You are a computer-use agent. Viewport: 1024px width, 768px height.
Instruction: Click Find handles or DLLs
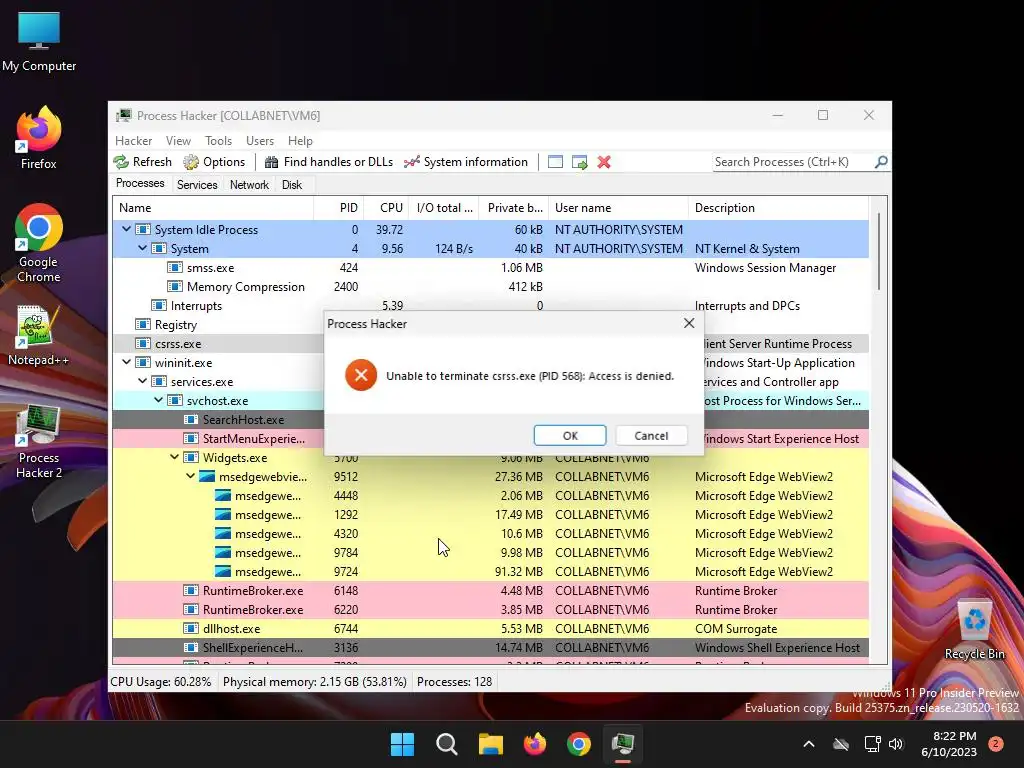coord(329,162)
